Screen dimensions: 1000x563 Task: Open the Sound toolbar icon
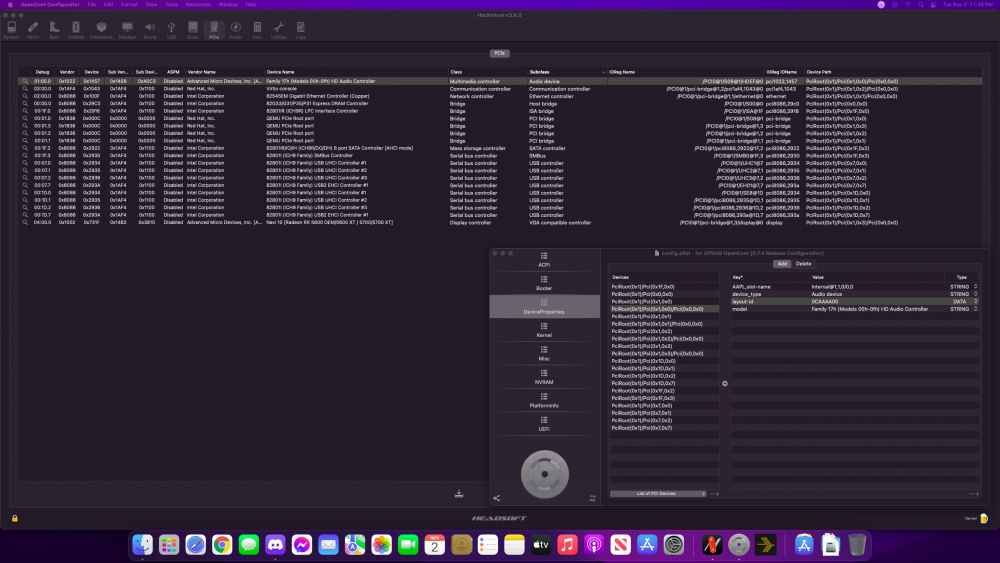point(150,30)
